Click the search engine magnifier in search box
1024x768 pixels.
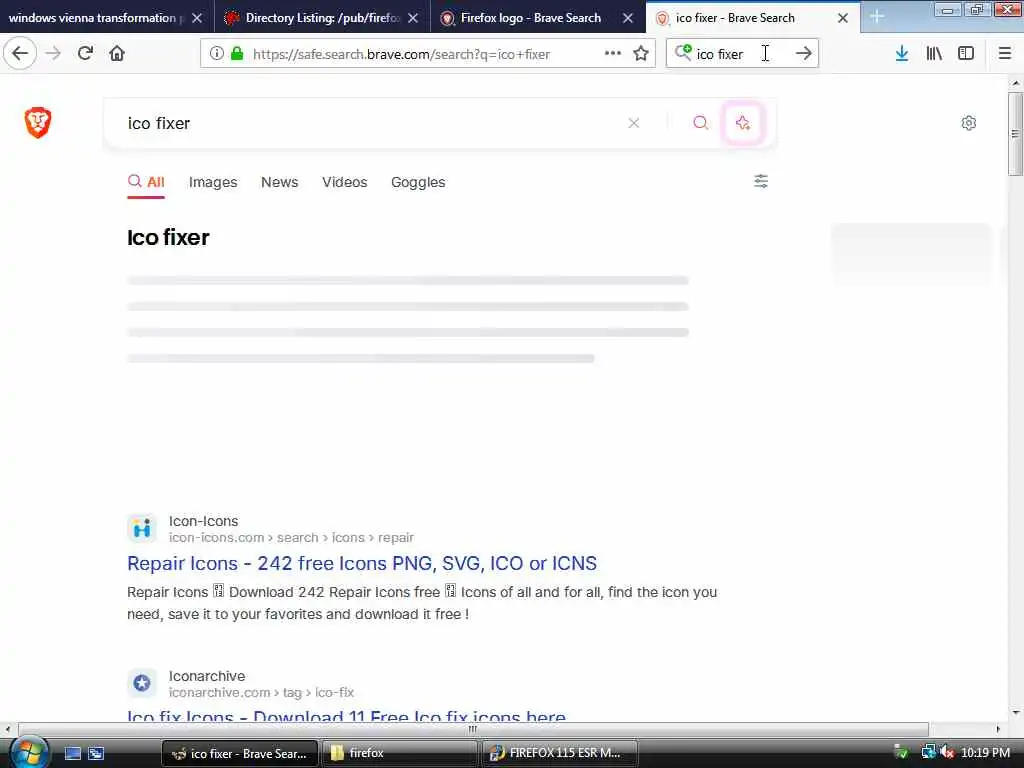tap(683, 52)
